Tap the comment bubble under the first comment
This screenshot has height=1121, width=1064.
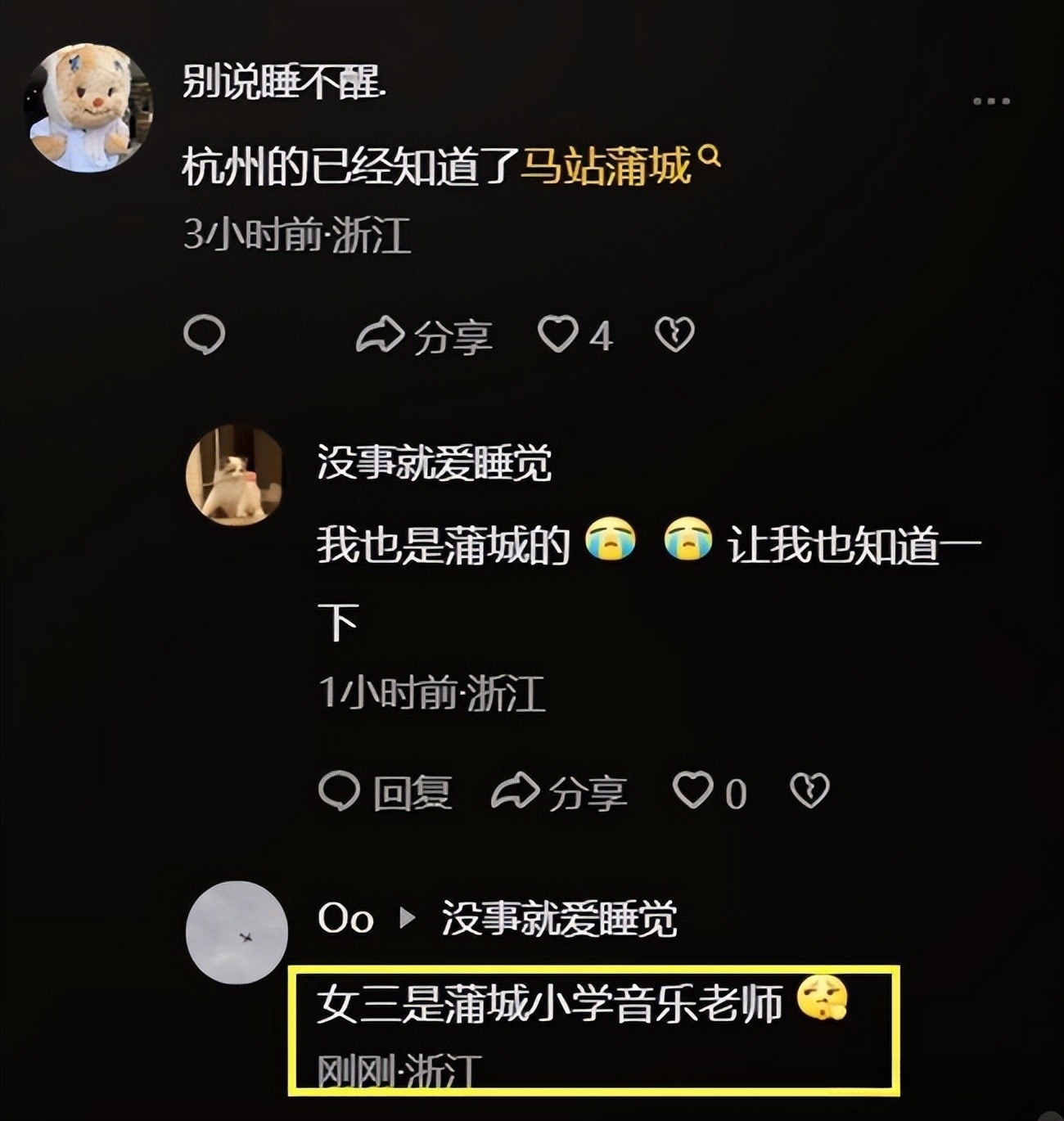point(205,335)
